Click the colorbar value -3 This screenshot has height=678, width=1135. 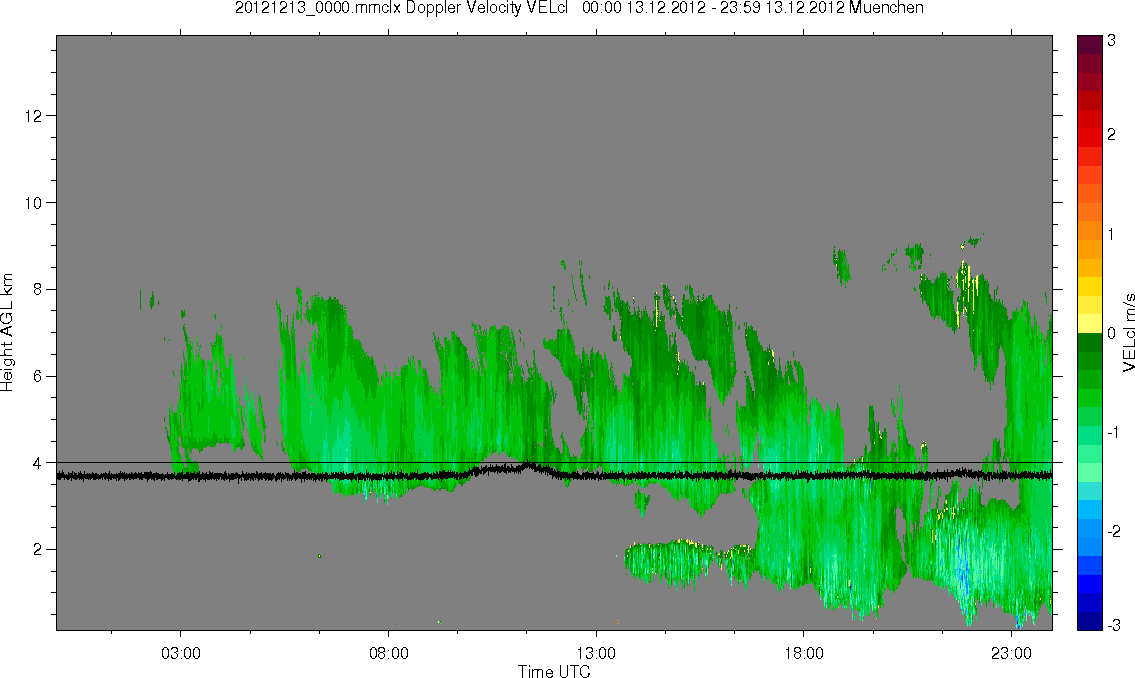[x=1113, y=624]
